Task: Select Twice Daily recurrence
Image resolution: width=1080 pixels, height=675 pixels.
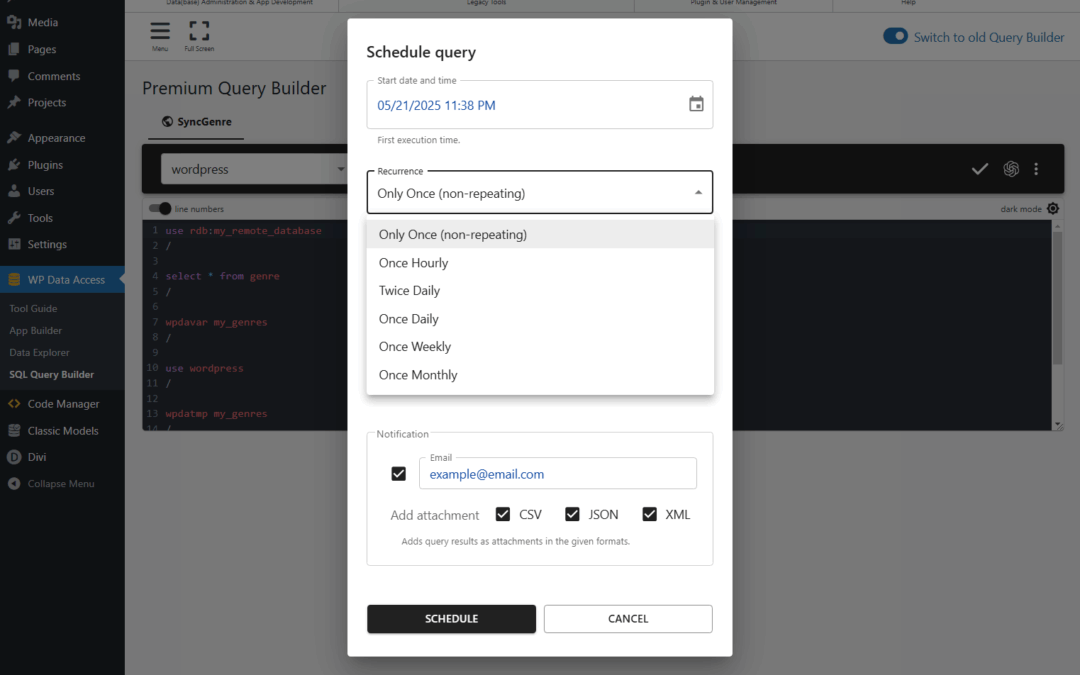Action: pyautogui.click(x=540, y=291)
